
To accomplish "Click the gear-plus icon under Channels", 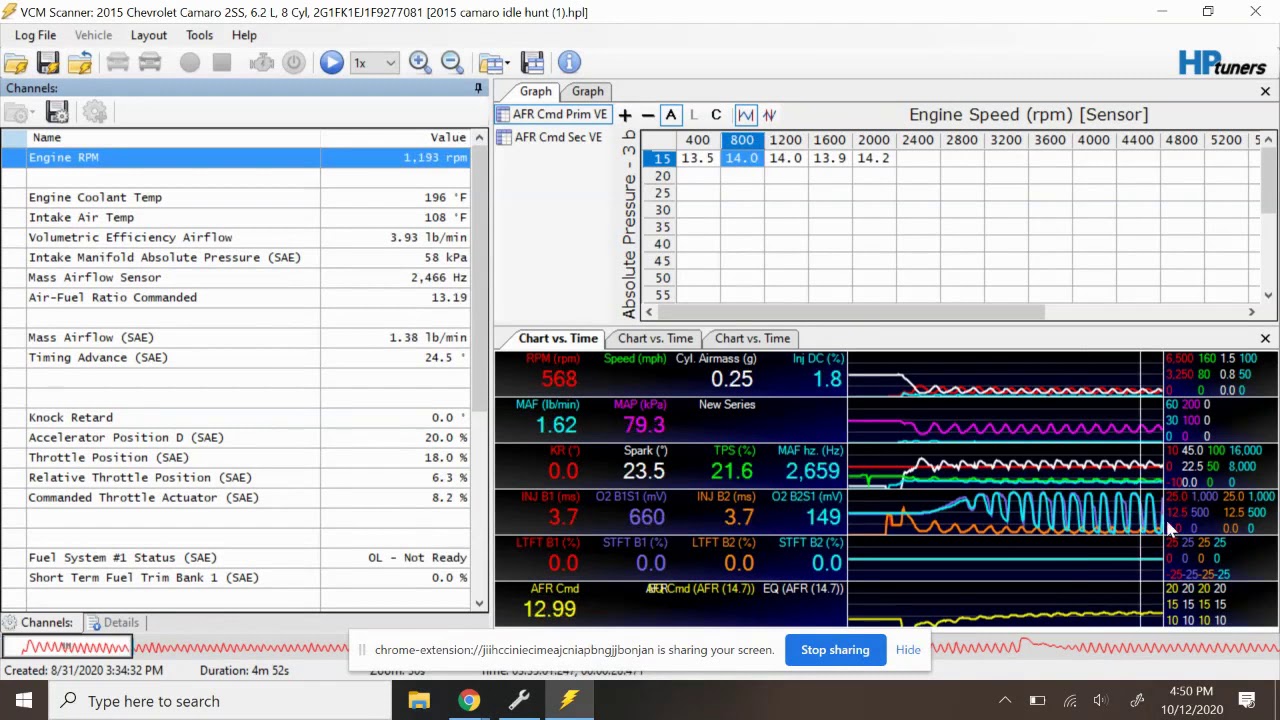I will (x=95, y=113).
